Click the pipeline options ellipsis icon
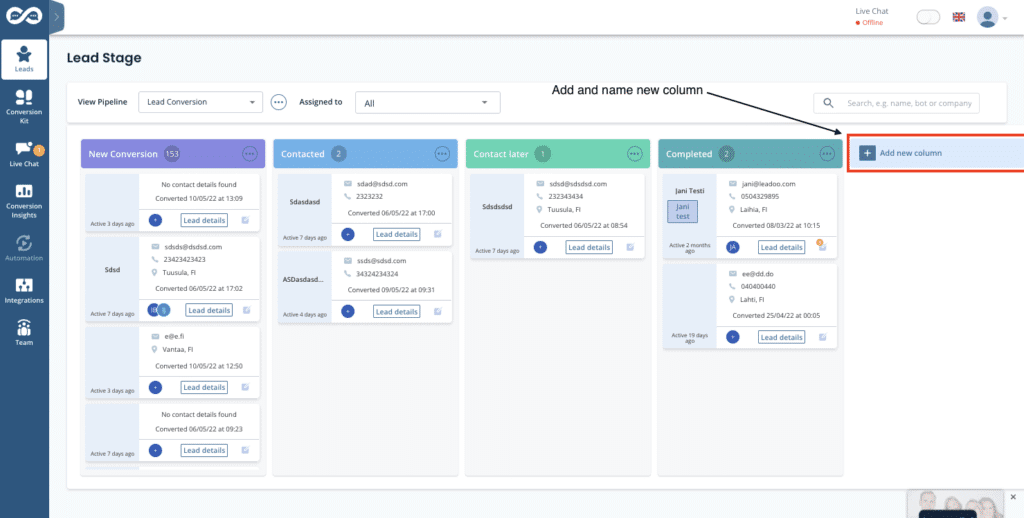 click(x=279, y=102)
